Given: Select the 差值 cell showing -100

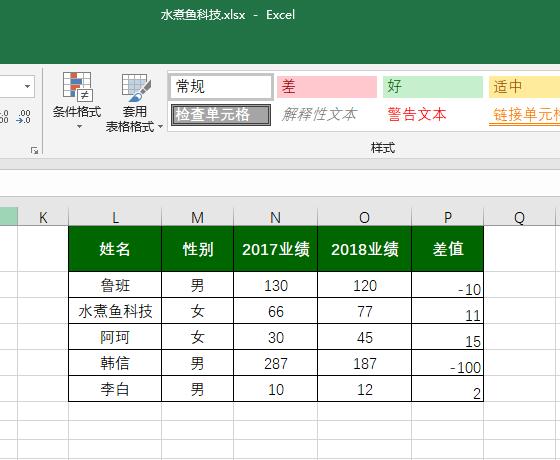Looking at the screenshot, I should [448, 363].
